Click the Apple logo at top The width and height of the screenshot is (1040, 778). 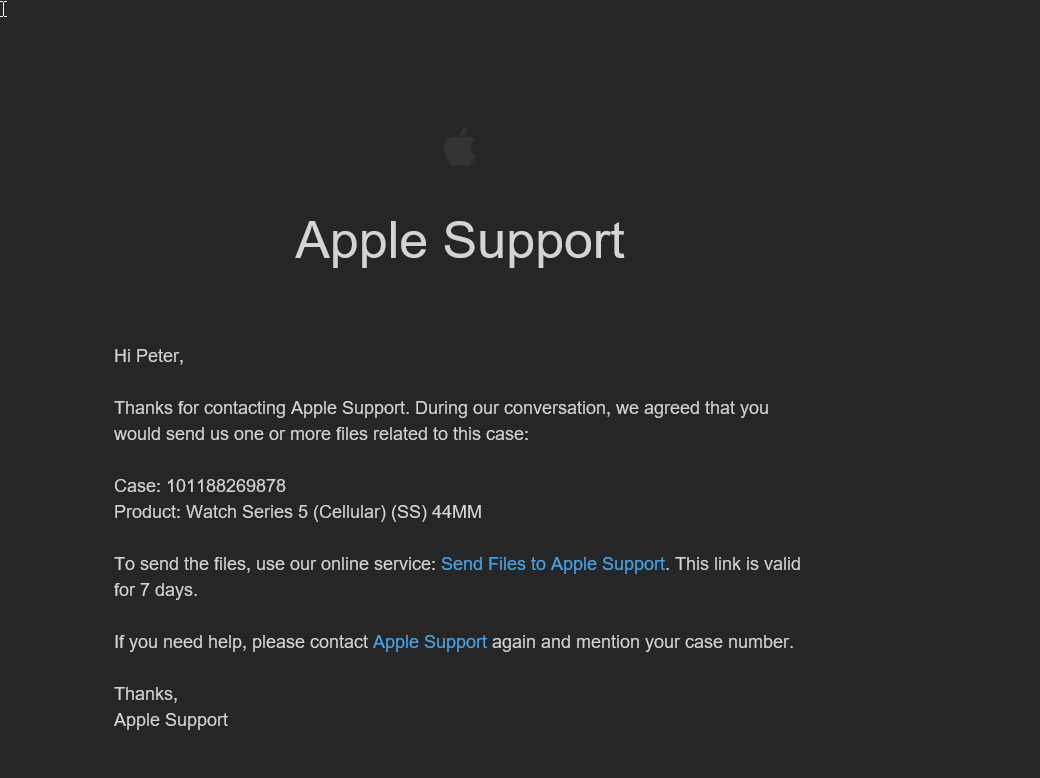pyautogui.click(x=460, y=147)
